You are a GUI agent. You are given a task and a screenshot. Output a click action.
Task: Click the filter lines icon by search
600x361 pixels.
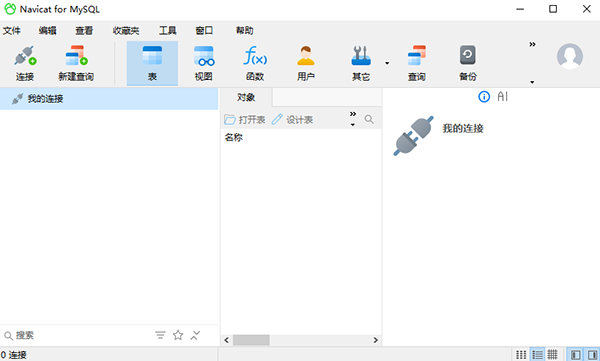click(160, 335)
